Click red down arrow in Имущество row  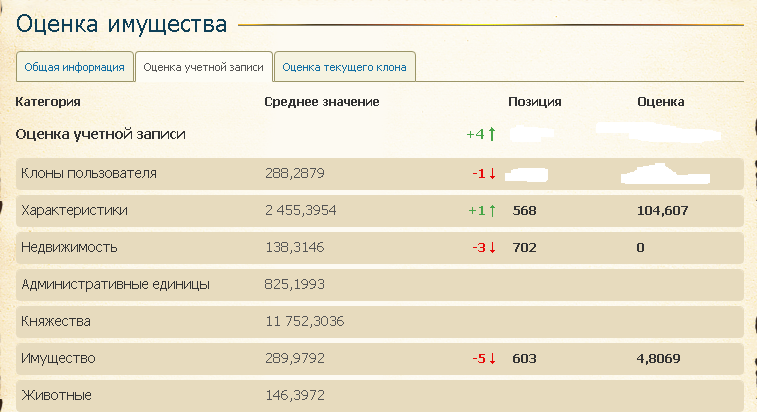coord(492,358)
